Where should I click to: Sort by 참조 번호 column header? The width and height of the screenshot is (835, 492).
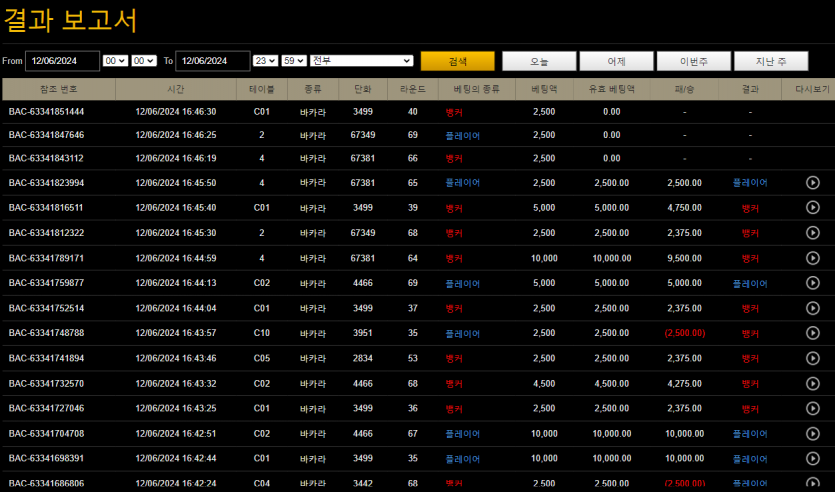click(59, 89)
